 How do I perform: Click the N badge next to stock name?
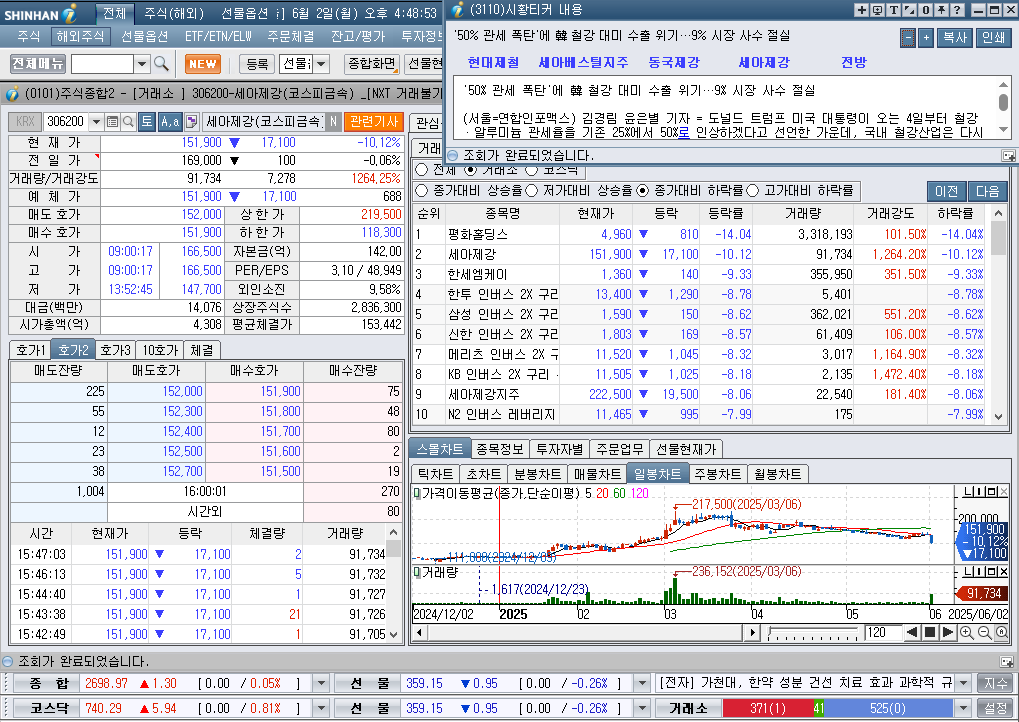pos(333,122)
